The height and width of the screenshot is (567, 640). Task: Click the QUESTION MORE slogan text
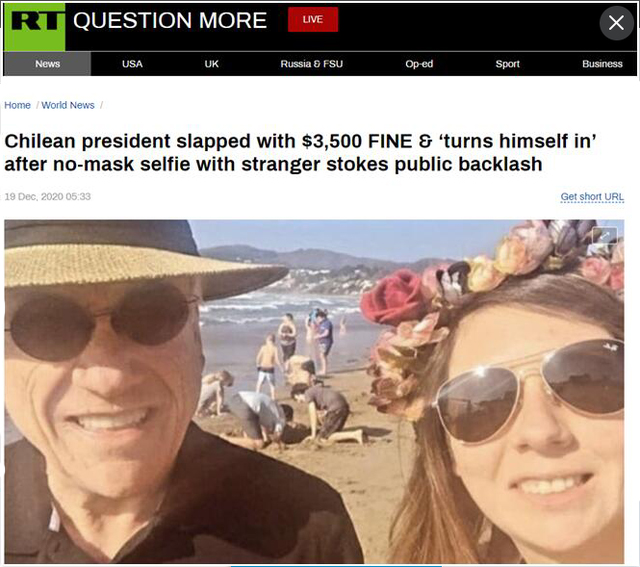pyautogui.click(x=170, y=20)
